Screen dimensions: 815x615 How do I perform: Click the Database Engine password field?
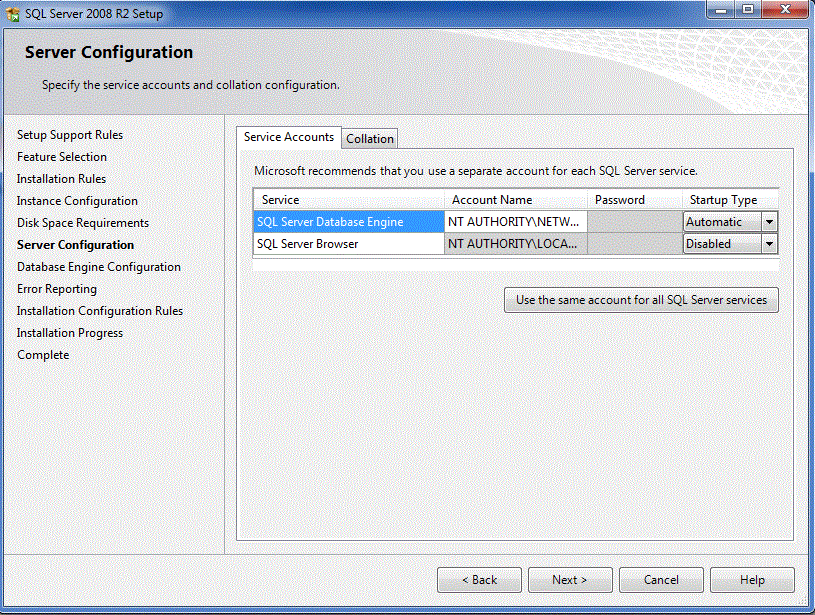(x=635, y=222)
